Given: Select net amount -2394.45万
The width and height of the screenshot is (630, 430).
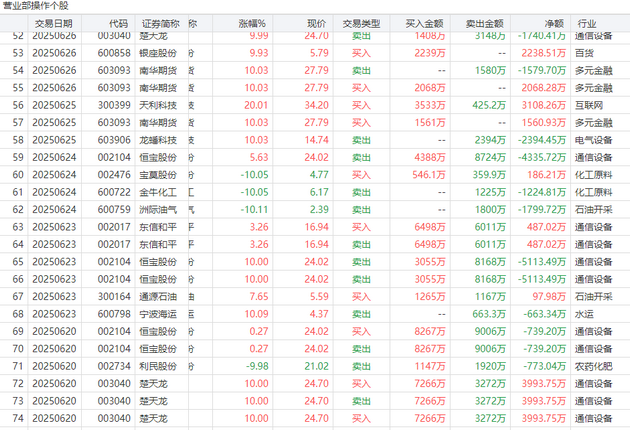Looking at the screenshot, I should coord(542,140).
